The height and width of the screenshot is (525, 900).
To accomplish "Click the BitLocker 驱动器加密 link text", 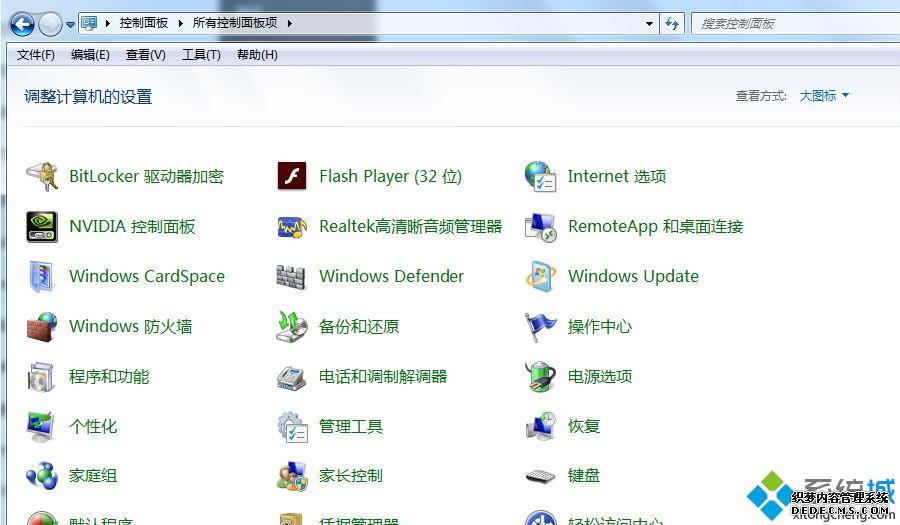I will (146, 176).
